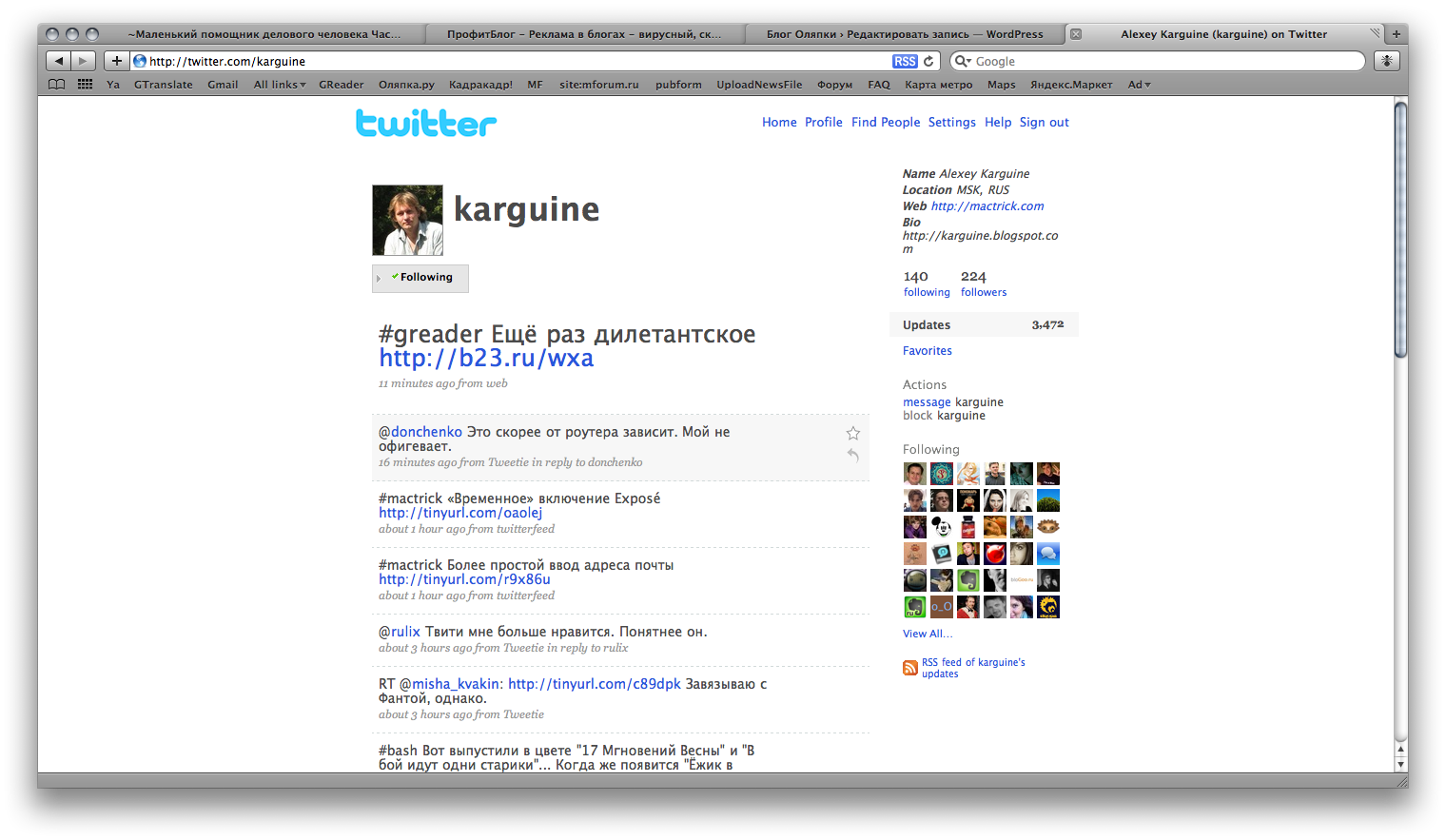Click View All... under Following
This screenshot has height=840, width=1446.
click(x=928, y=634)
